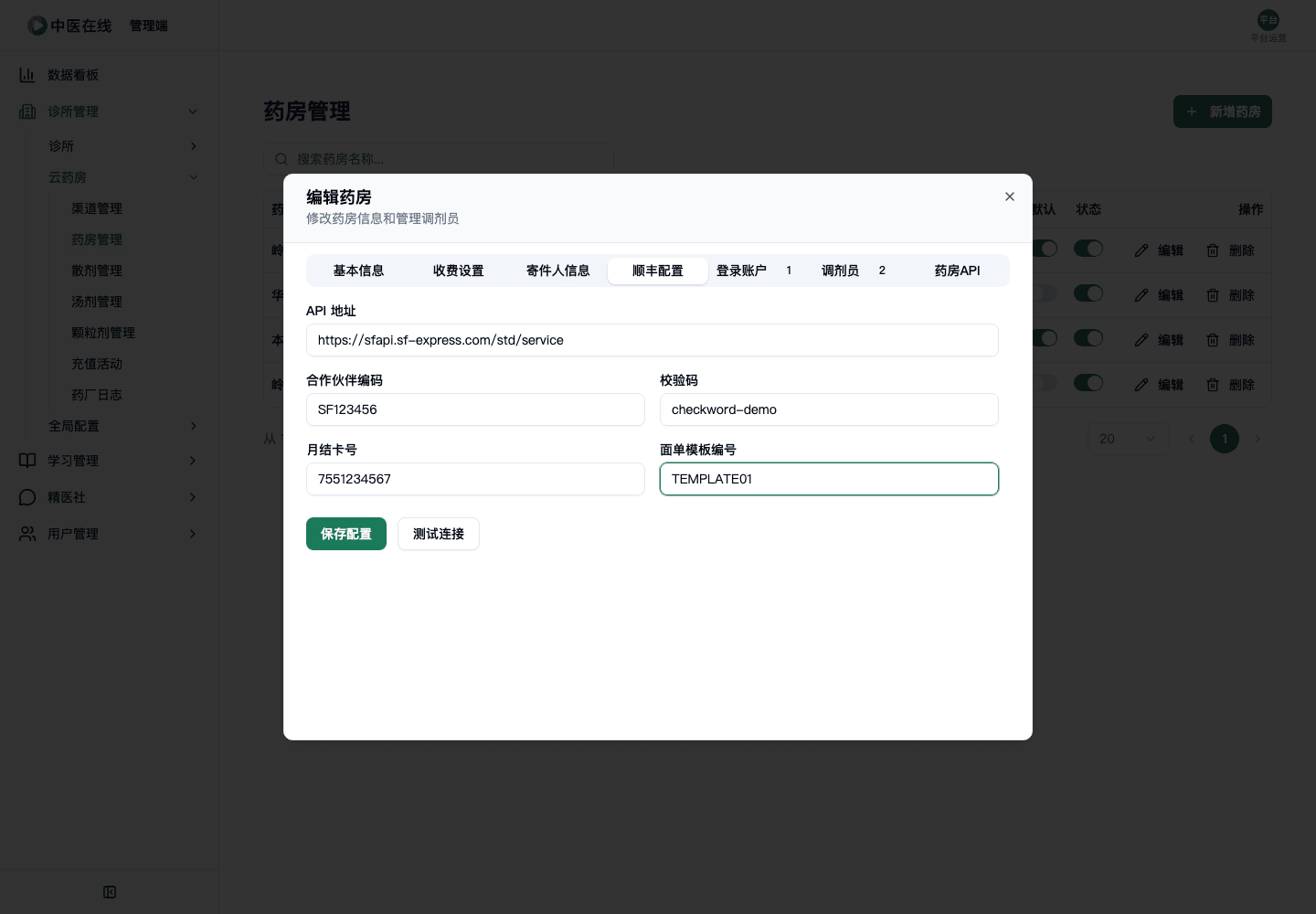Open the 调剂员 tab

(x=857, y=271)
